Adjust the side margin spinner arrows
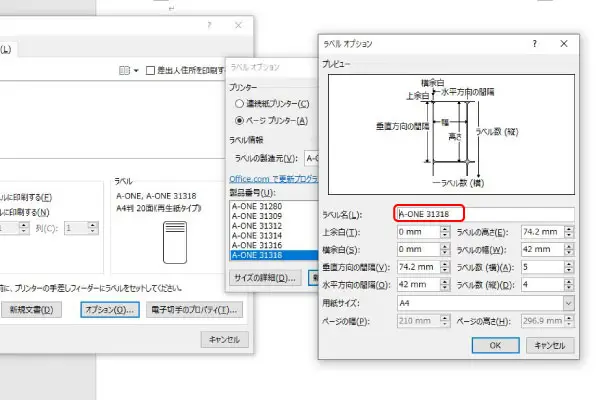Image resolution: width=600 pixels, height=400 pixels. [x=445, y=250]
